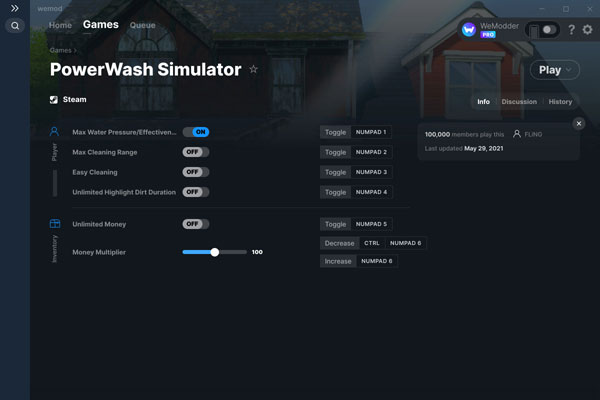Click the Steam platform icon

pos(54,100)
